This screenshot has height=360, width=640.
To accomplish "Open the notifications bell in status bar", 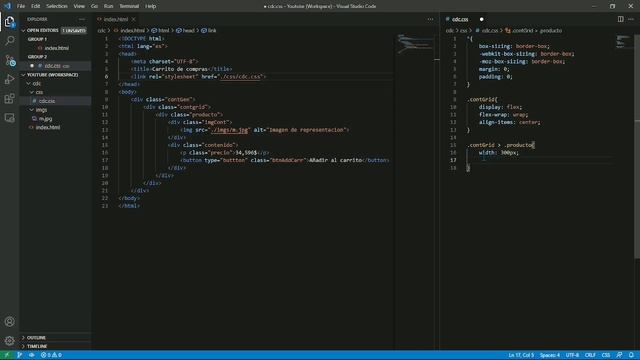I will (x=631, y=355).
